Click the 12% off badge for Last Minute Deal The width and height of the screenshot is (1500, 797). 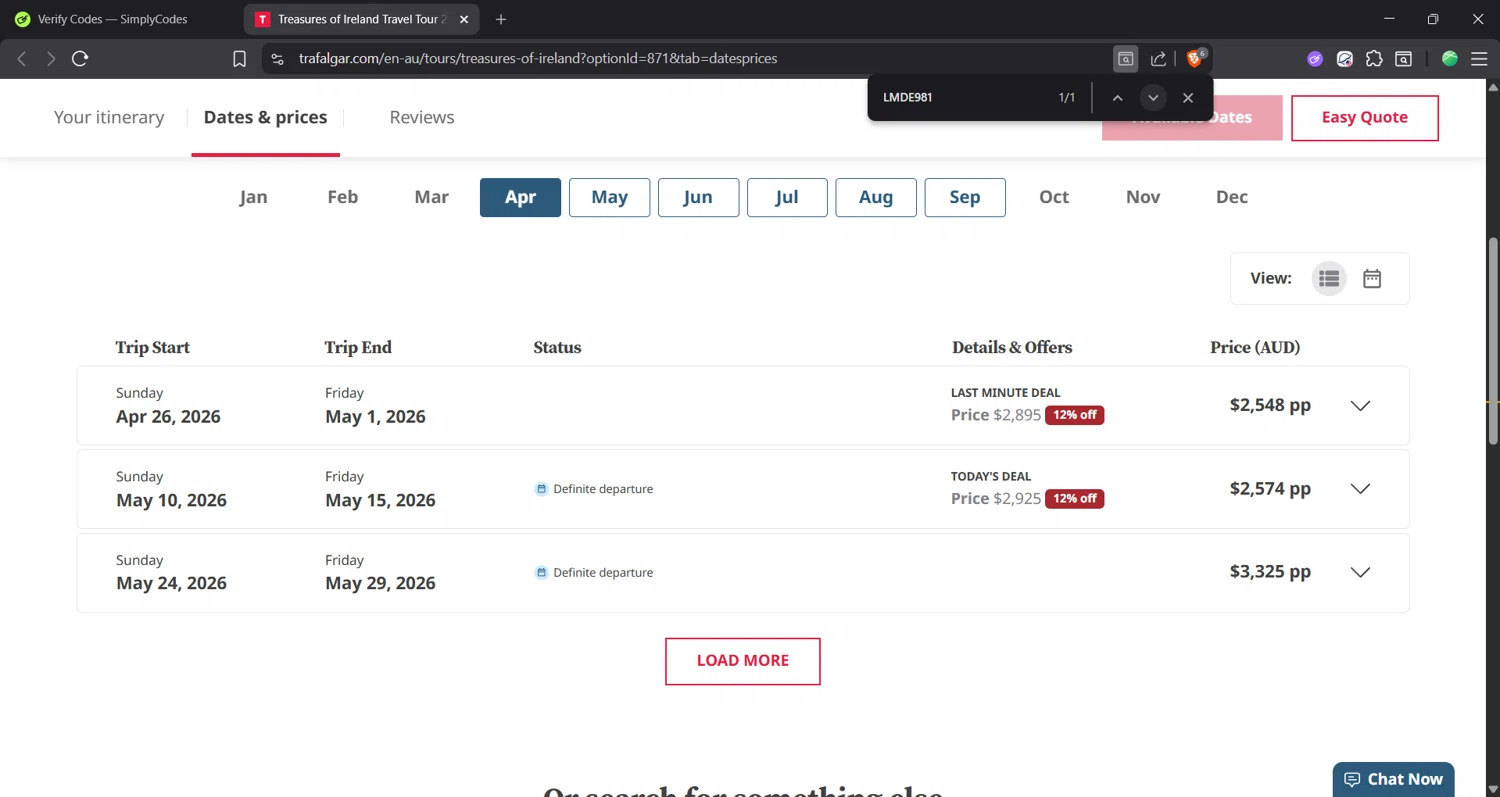pyautogui.click(x=1074, y=415)
